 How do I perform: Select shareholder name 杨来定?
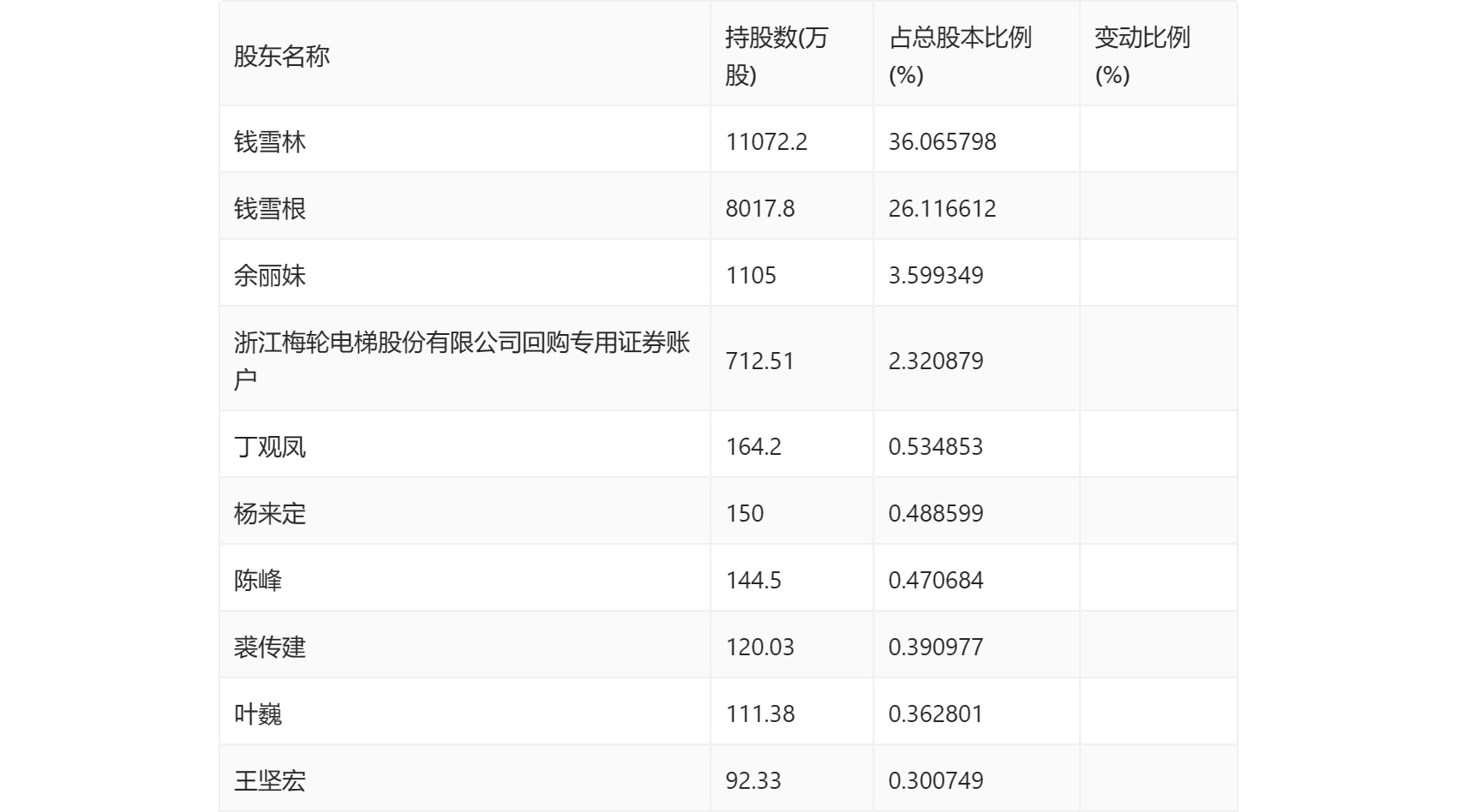[x=270, y=513]
